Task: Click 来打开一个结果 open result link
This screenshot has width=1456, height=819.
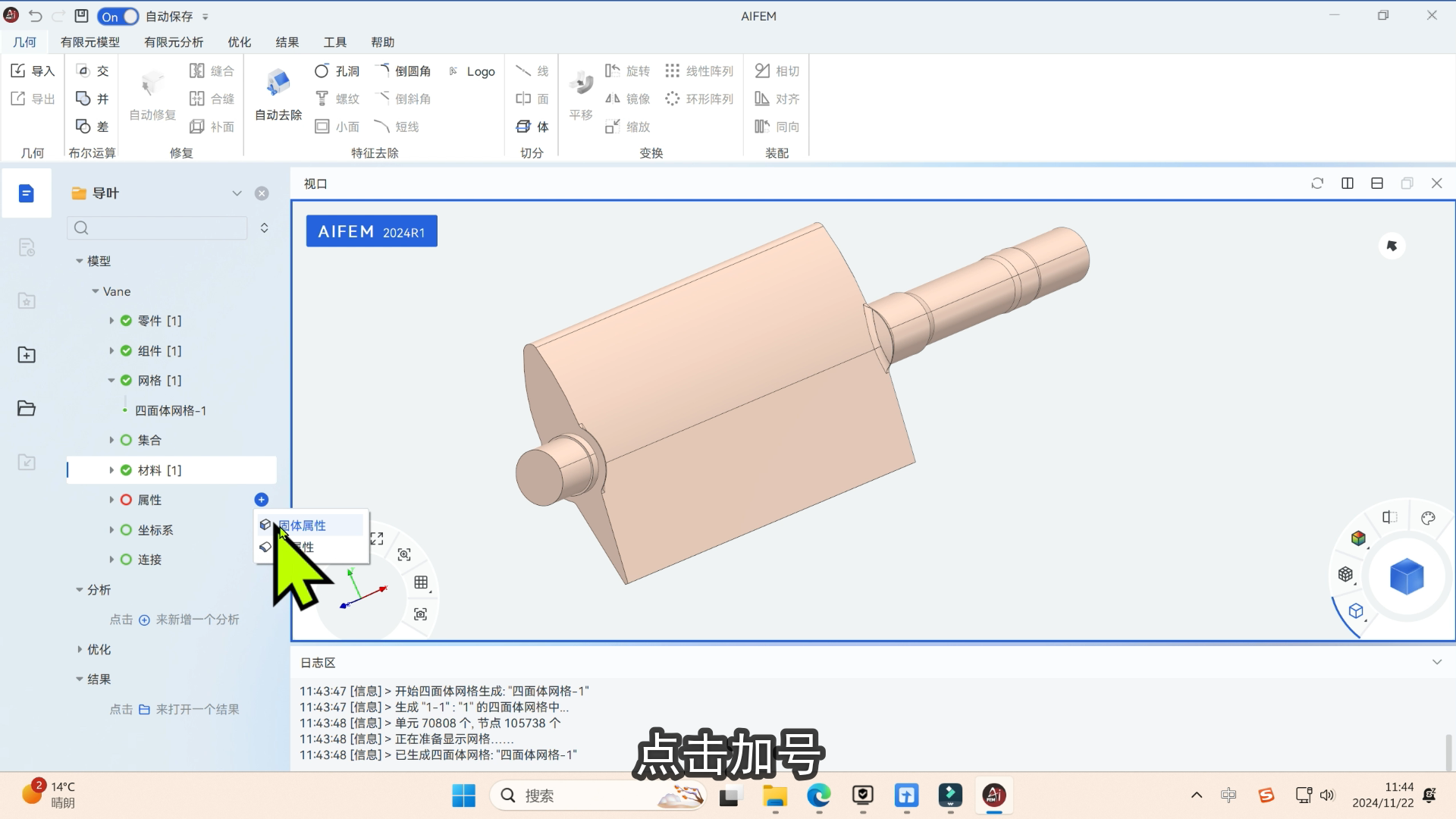Action: pos(196,709)
